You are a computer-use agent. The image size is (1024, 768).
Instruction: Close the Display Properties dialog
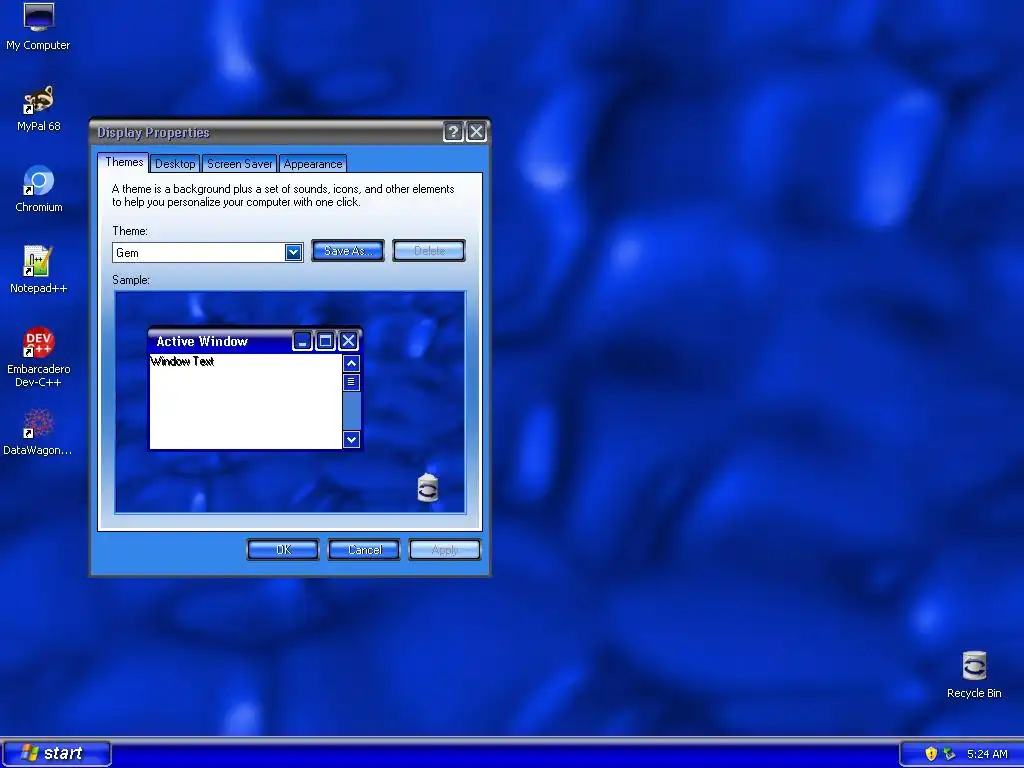pos(477,132)
